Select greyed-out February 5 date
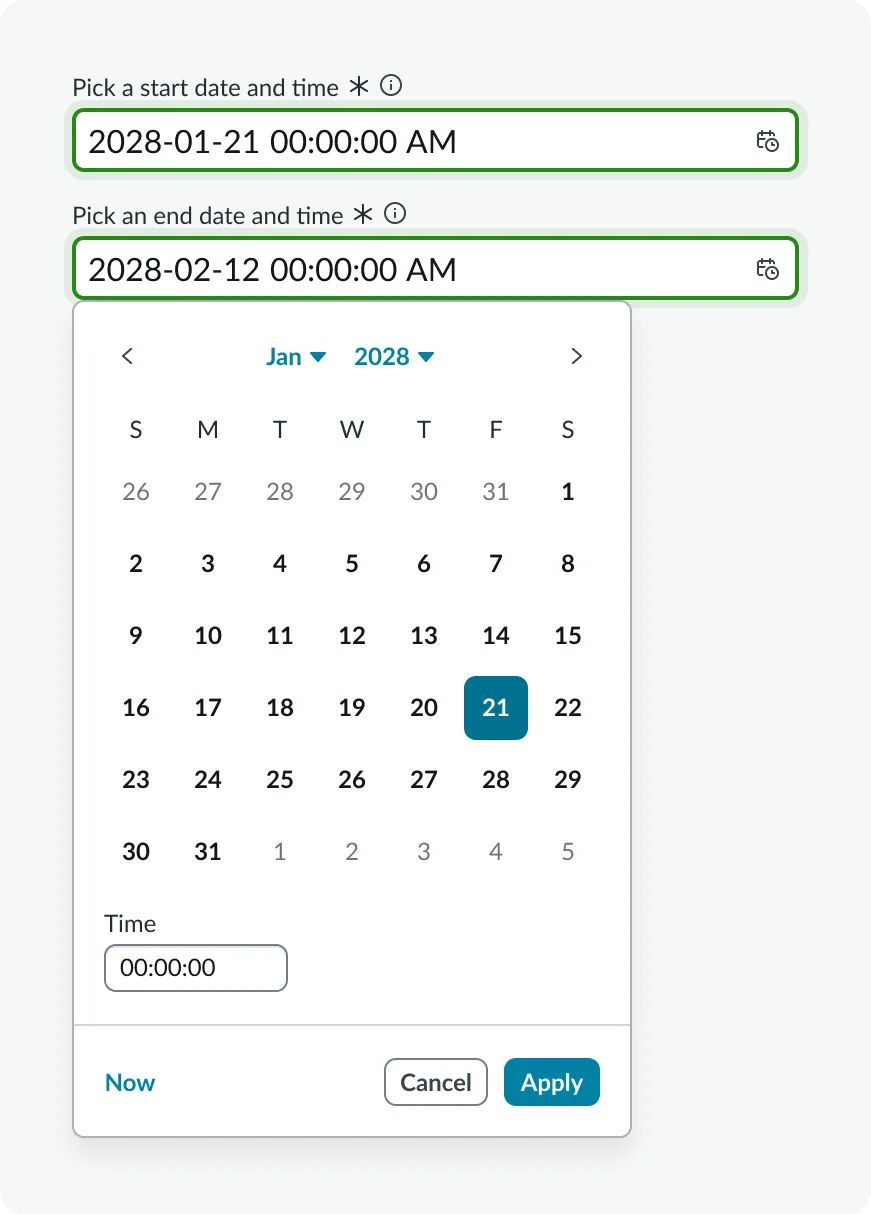This screenshot has width=871, height=1214. 568,852
